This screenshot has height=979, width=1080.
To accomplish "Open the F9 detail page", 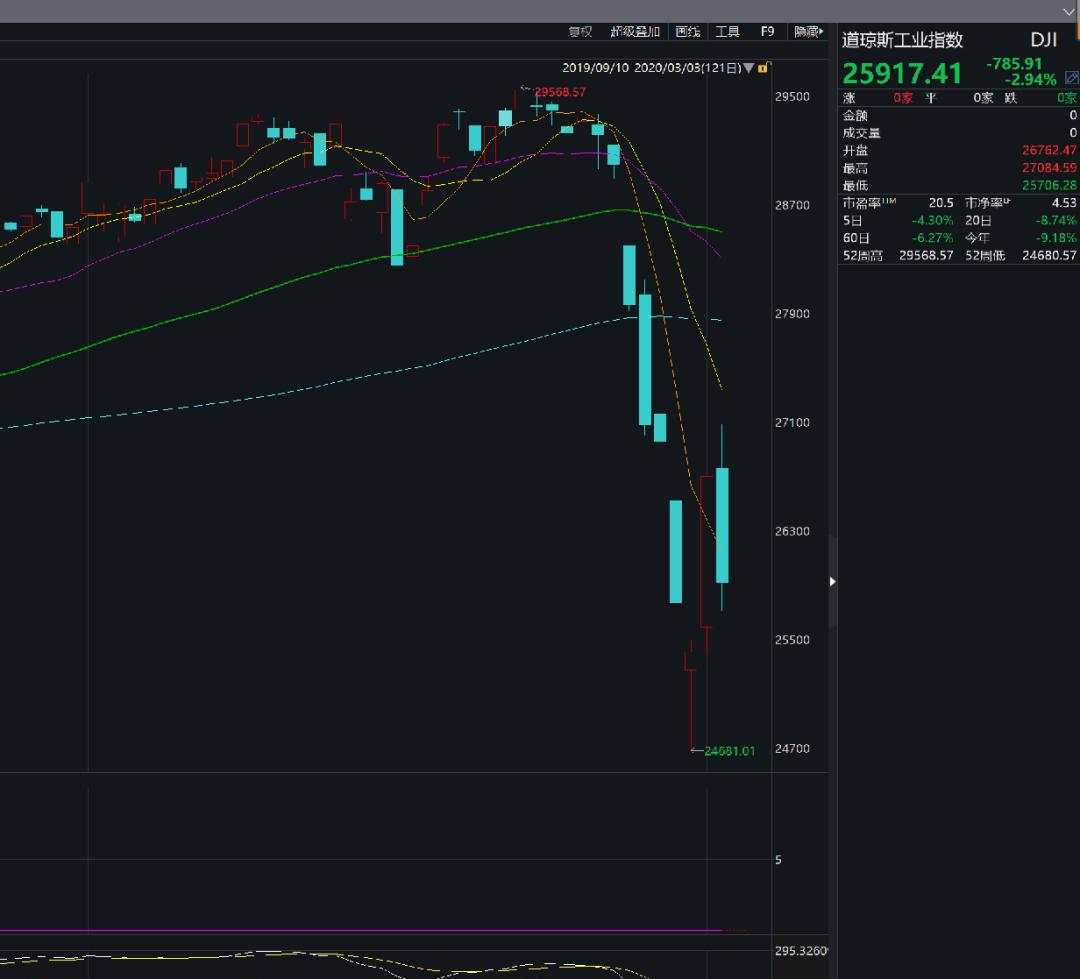I will 767,32.
